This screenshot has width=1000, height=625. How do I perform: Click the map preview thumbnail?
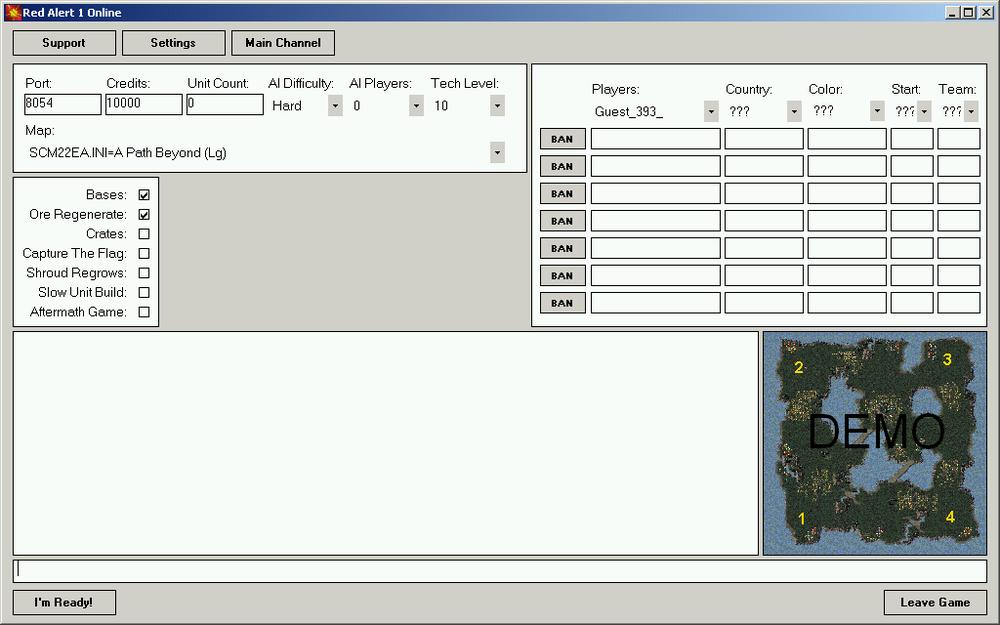875,443
